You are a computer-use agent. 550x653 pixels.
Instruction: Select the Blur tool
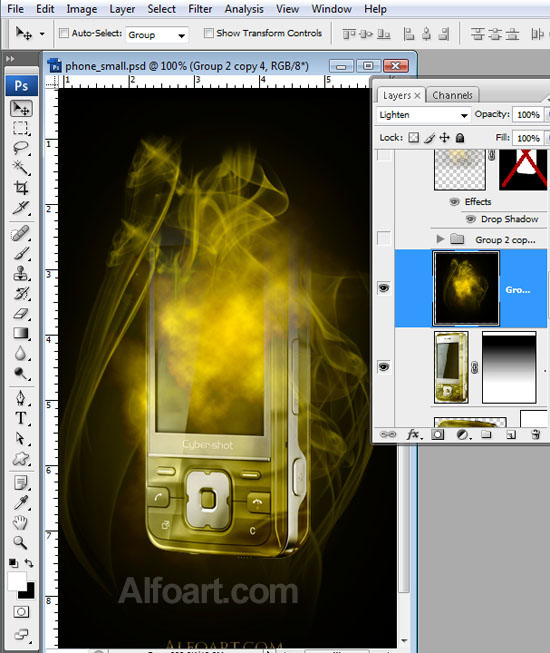coord(21,353)
